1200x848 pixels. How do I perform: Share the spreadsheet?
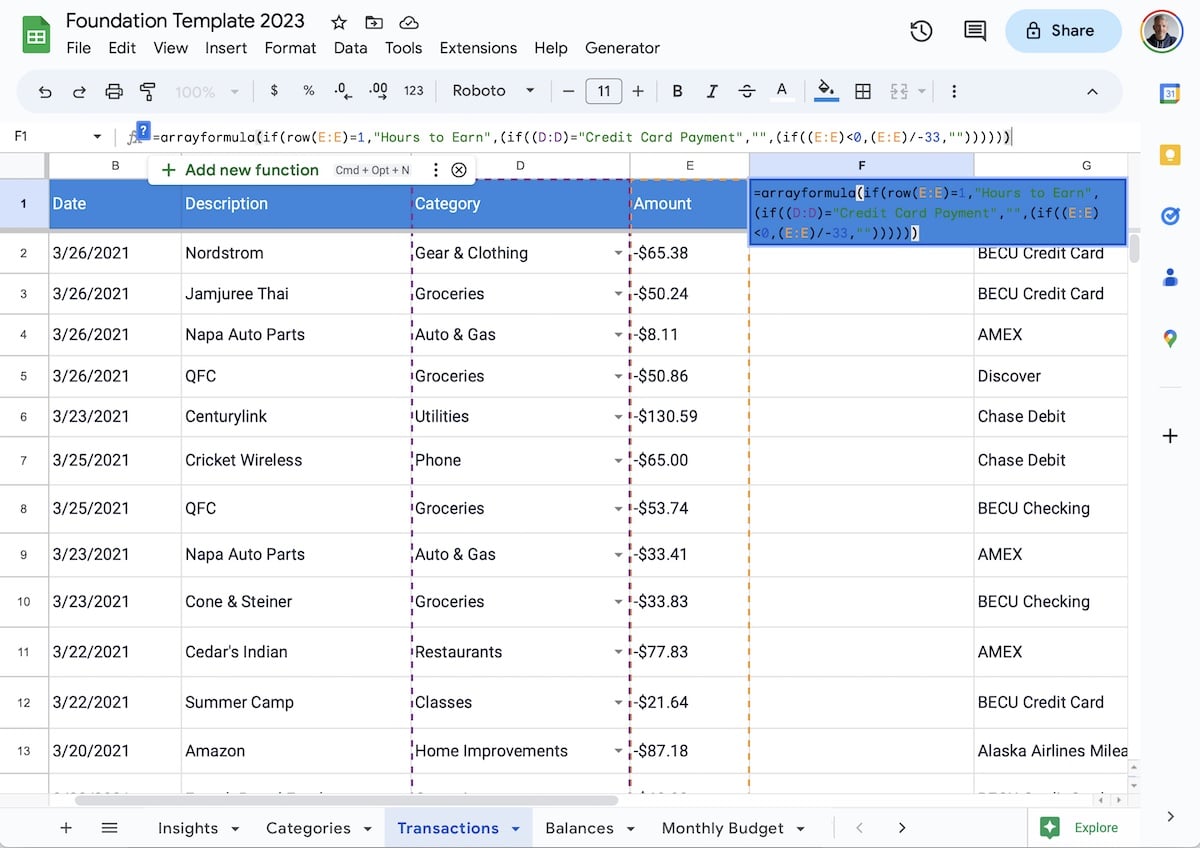(x=1063, y=31)
